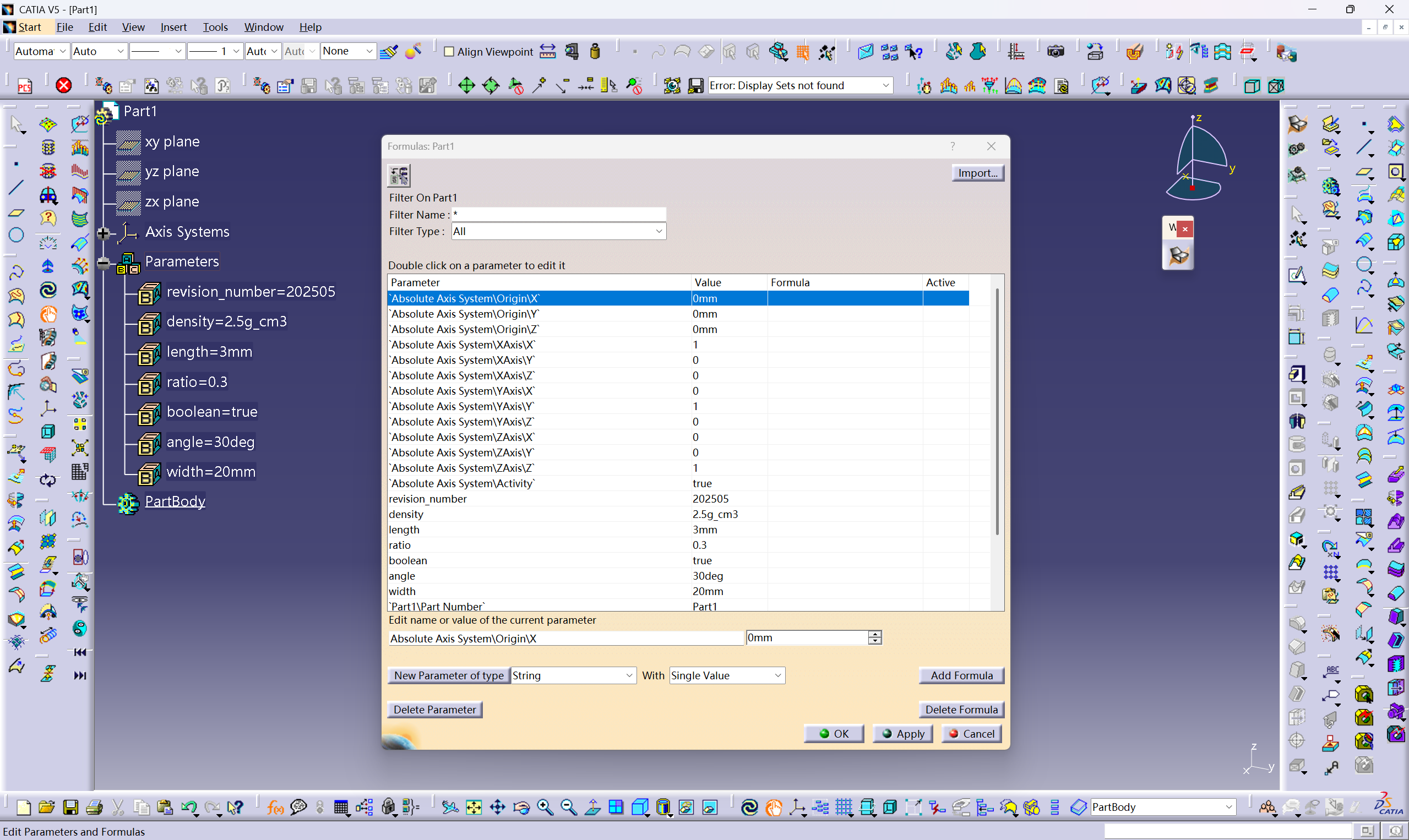Expand the Axis Systems tree node

tap(104, 233)
